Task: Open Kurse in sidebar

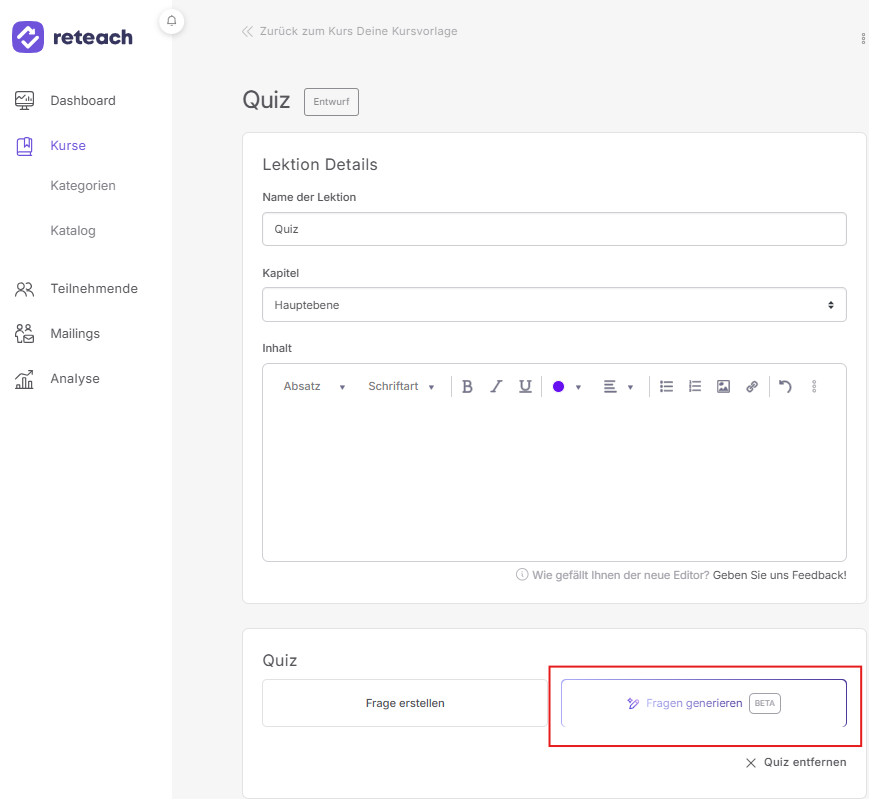Action: [x=68, y=146]
